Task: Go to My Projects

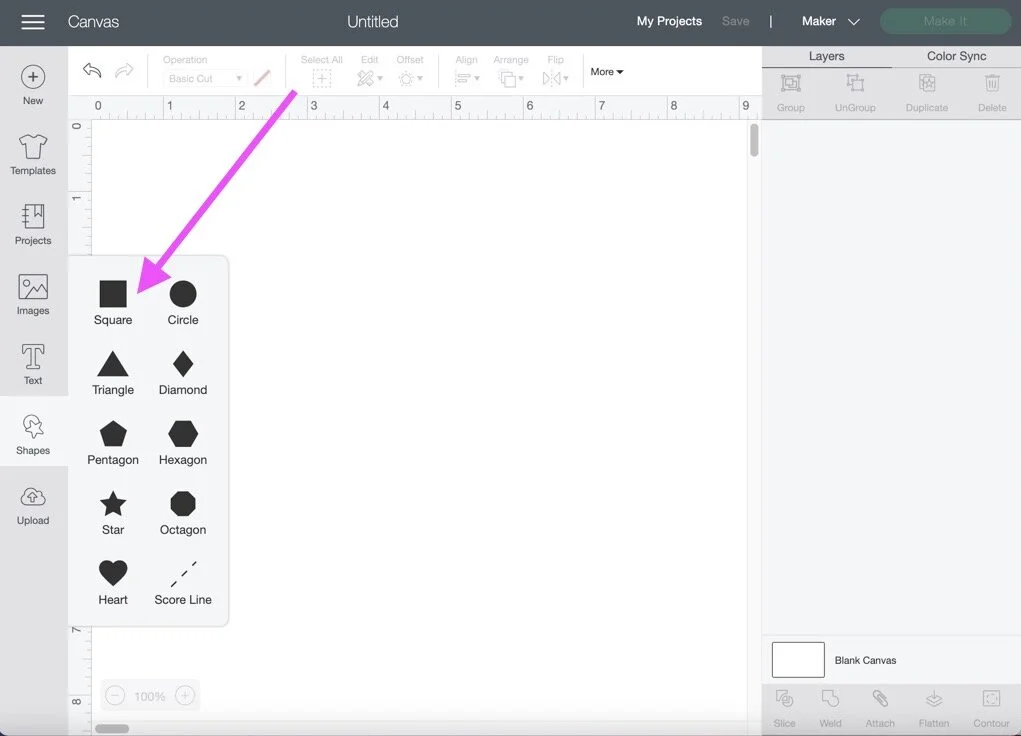Action: point(668,20)
